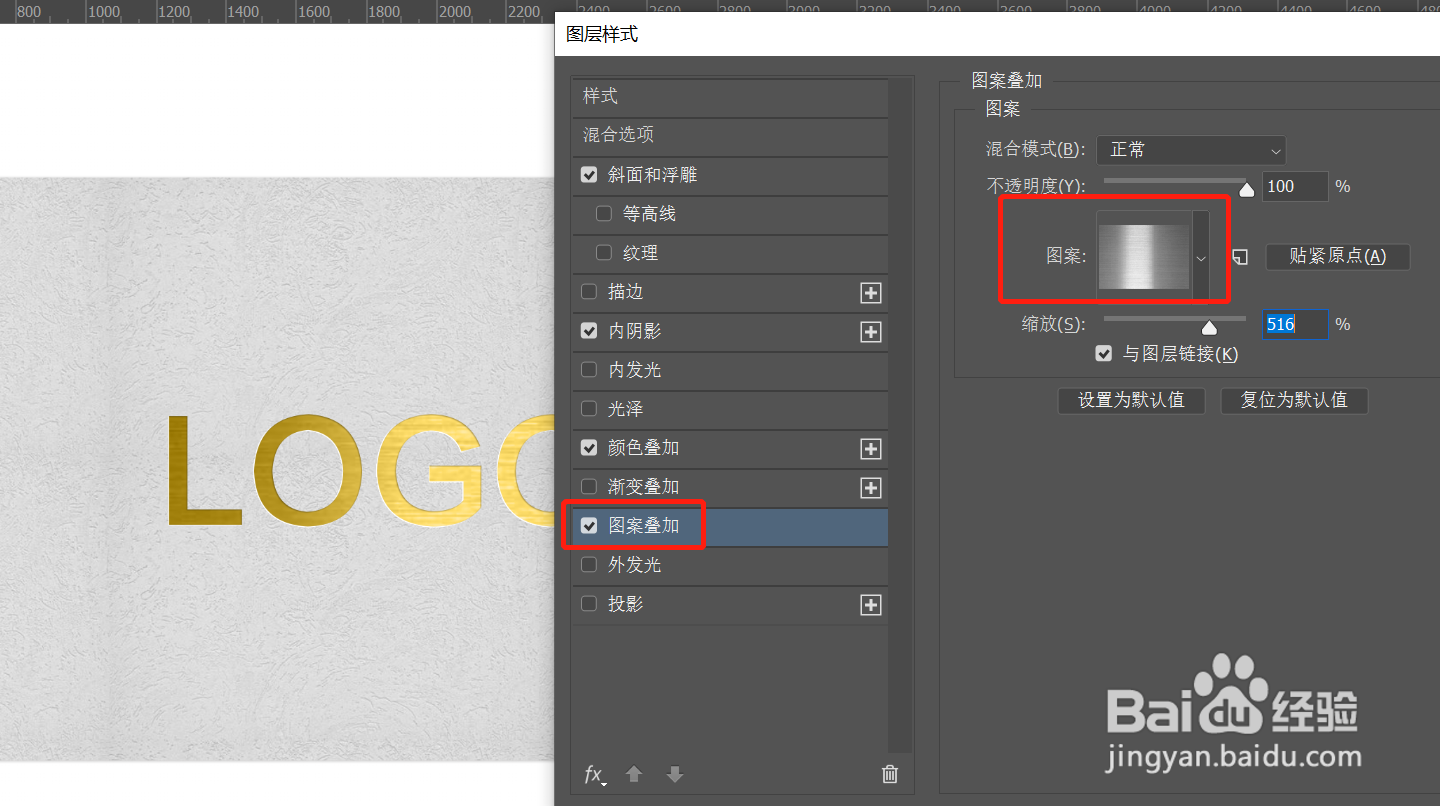Image resolution: width=1440 pixels, height=806 pixels.
Task: Select the 斜面和浮雕 effect row
Action: click(730, 175)
